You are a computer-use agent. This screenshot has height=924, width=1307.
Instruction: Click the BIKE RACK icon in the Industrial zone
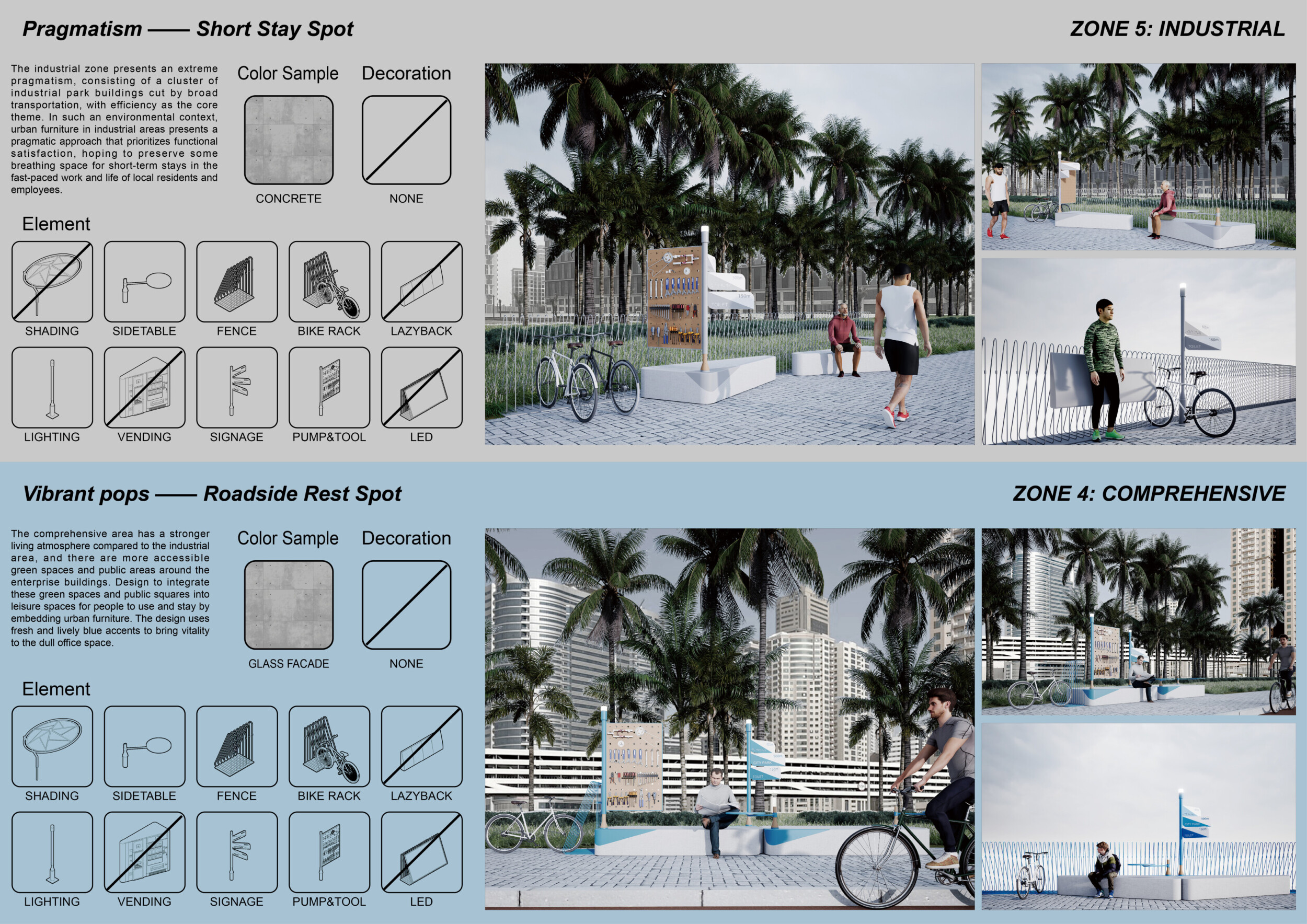[x=329, y=282]
